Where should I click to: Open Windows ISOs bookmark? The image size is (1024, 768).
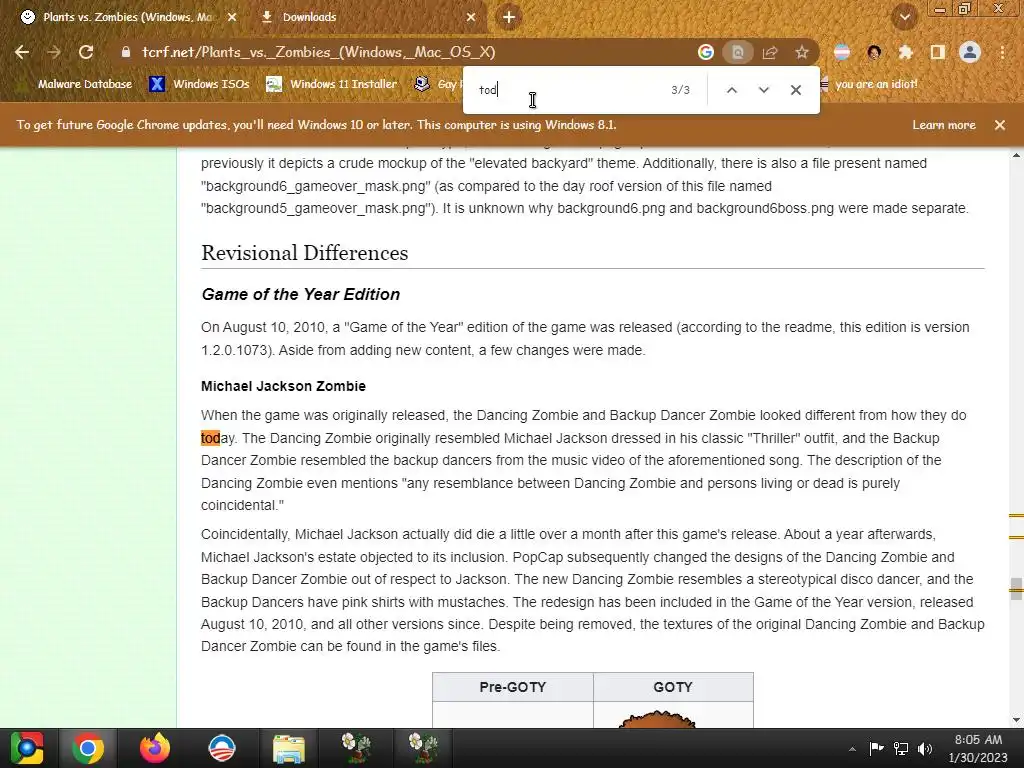point(199,84)
